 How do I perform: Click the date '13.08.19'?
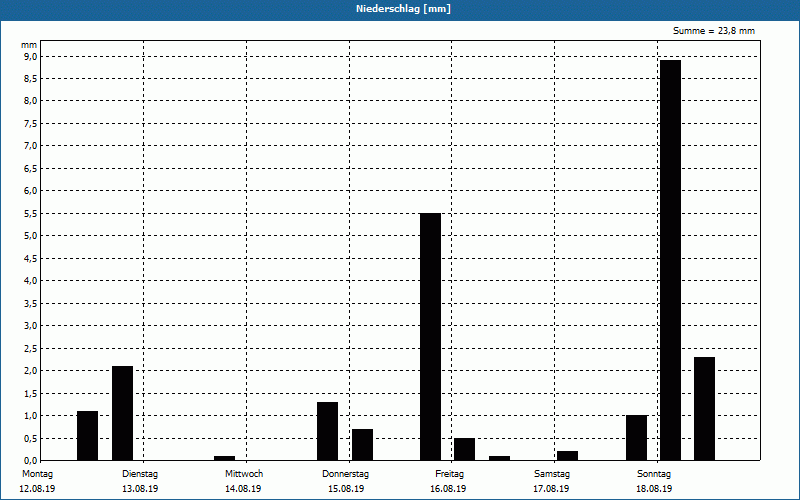click(x=140, y=489)
